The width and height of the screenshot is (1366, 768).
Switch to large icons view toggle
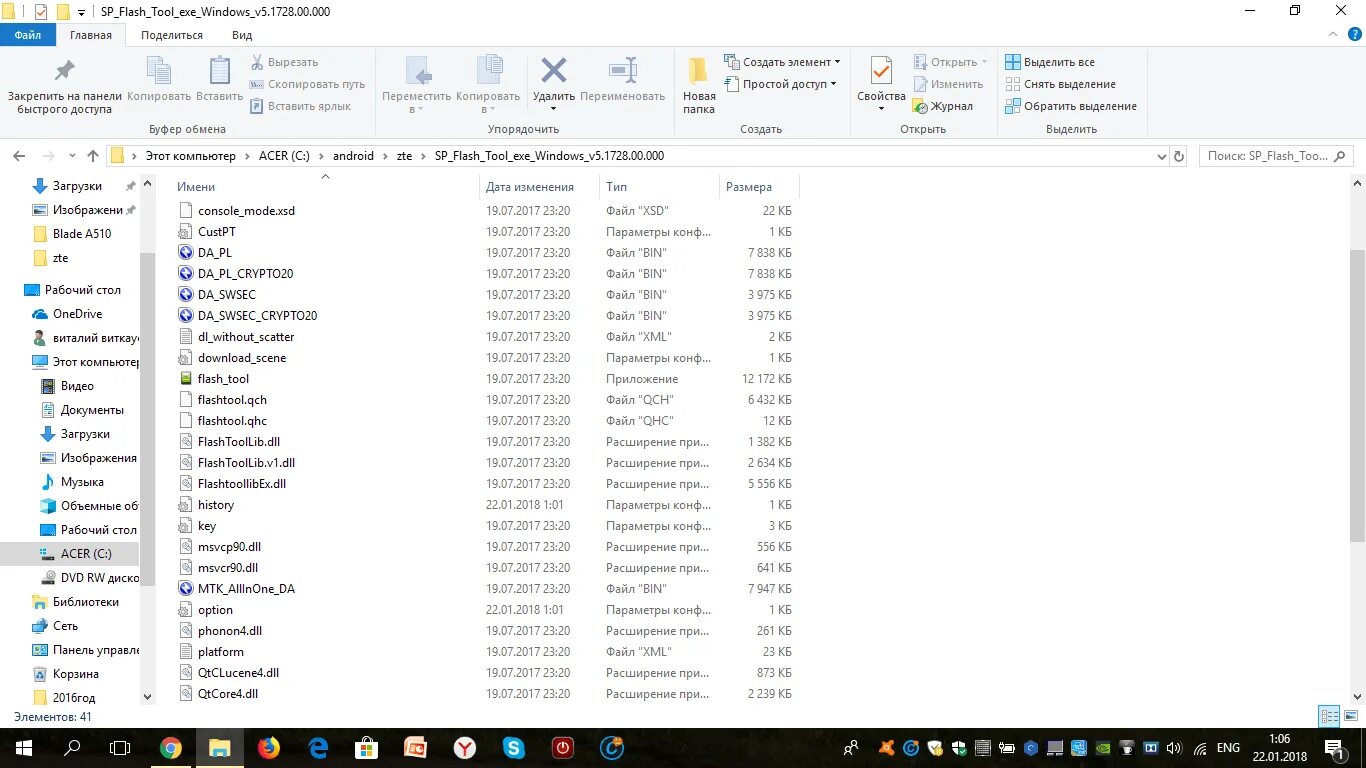tap(1350, 716)
